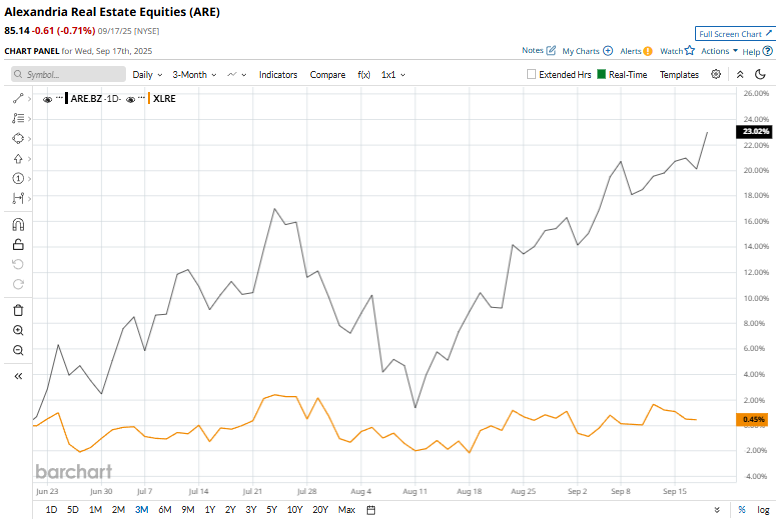The width and height of the screenshot is (776, 522).
Task: Add to My Charts plus icon
Action: click(608, 50)
